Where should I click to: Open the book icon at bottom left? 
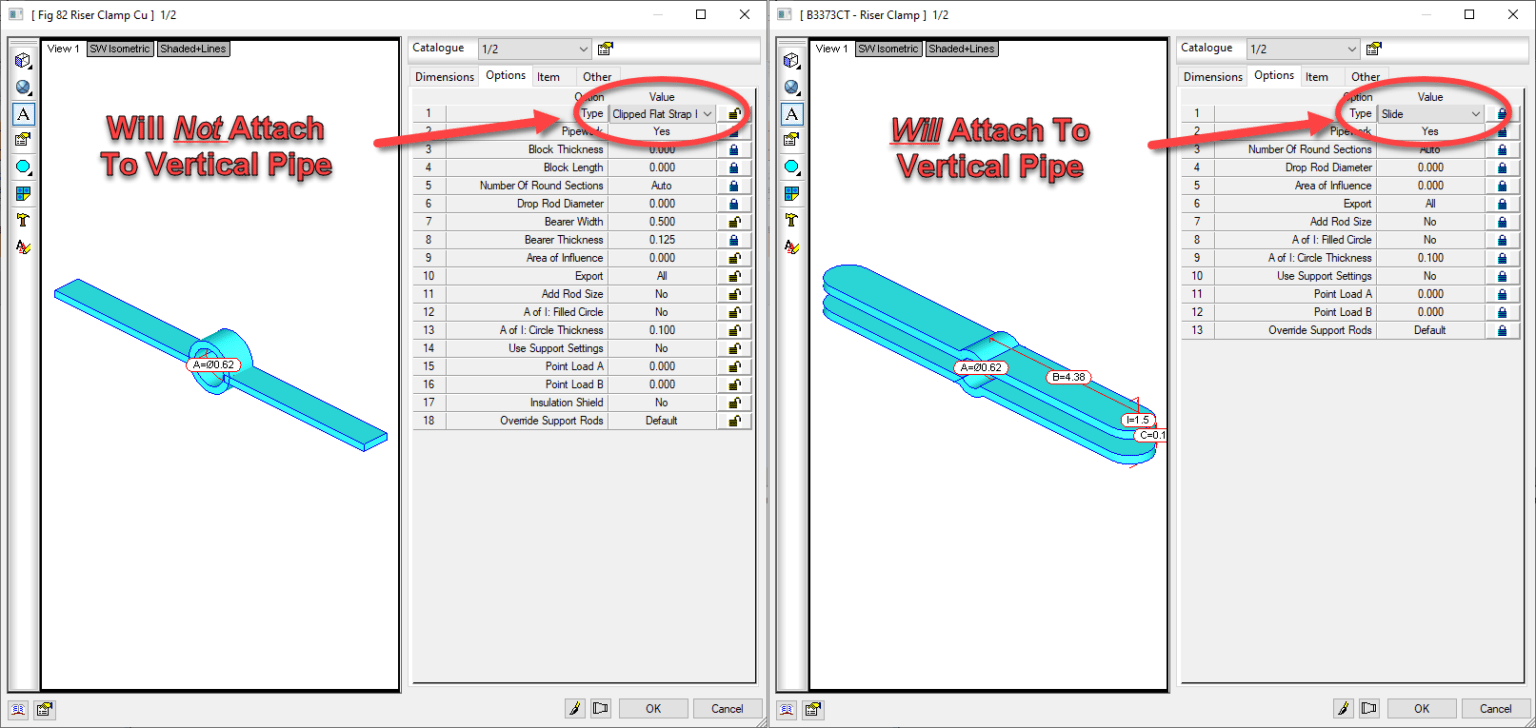(x=18, y=709)
